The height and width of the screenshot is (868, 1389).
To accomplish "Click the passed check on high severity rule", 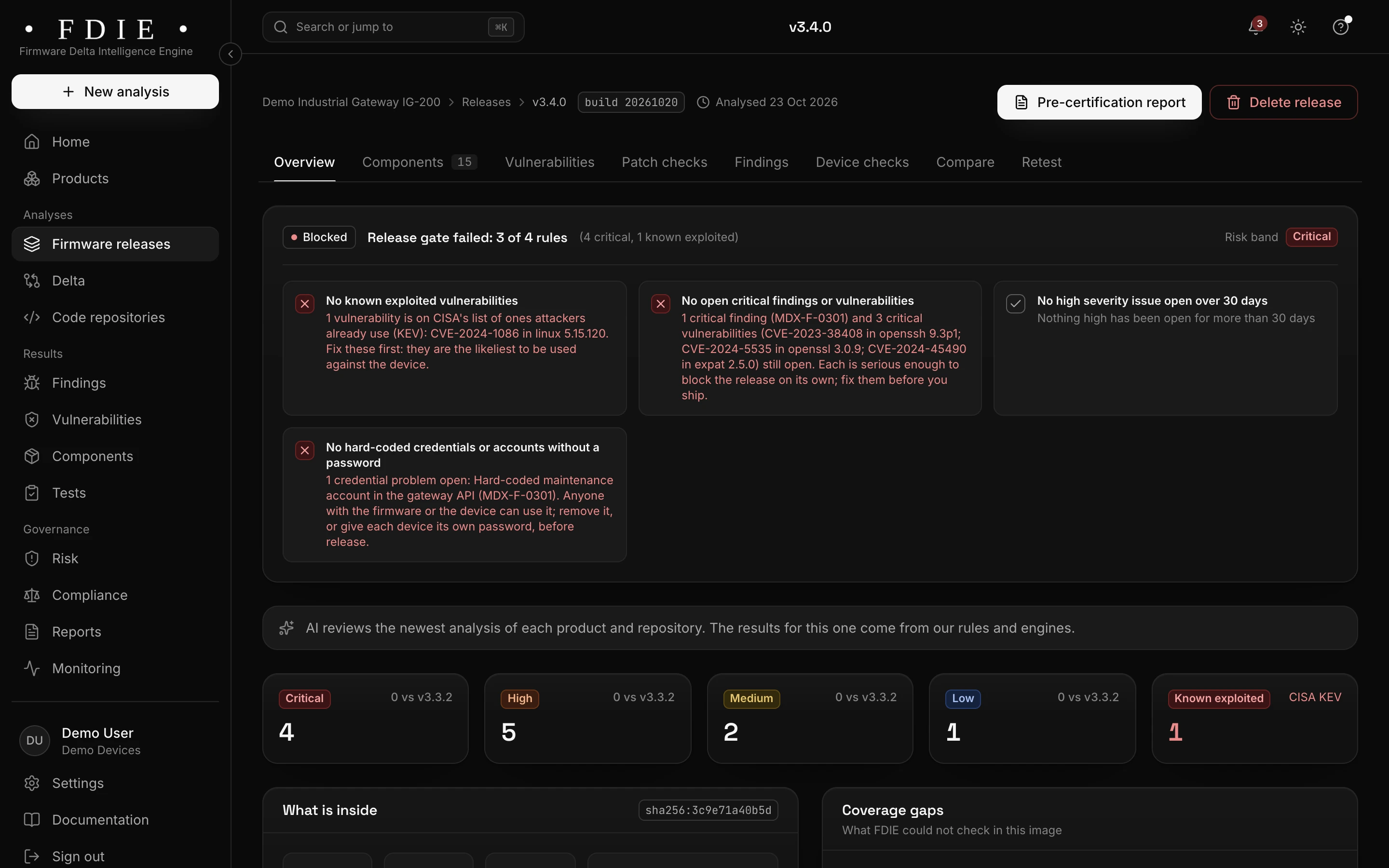I will click(x=1015, y=304).
